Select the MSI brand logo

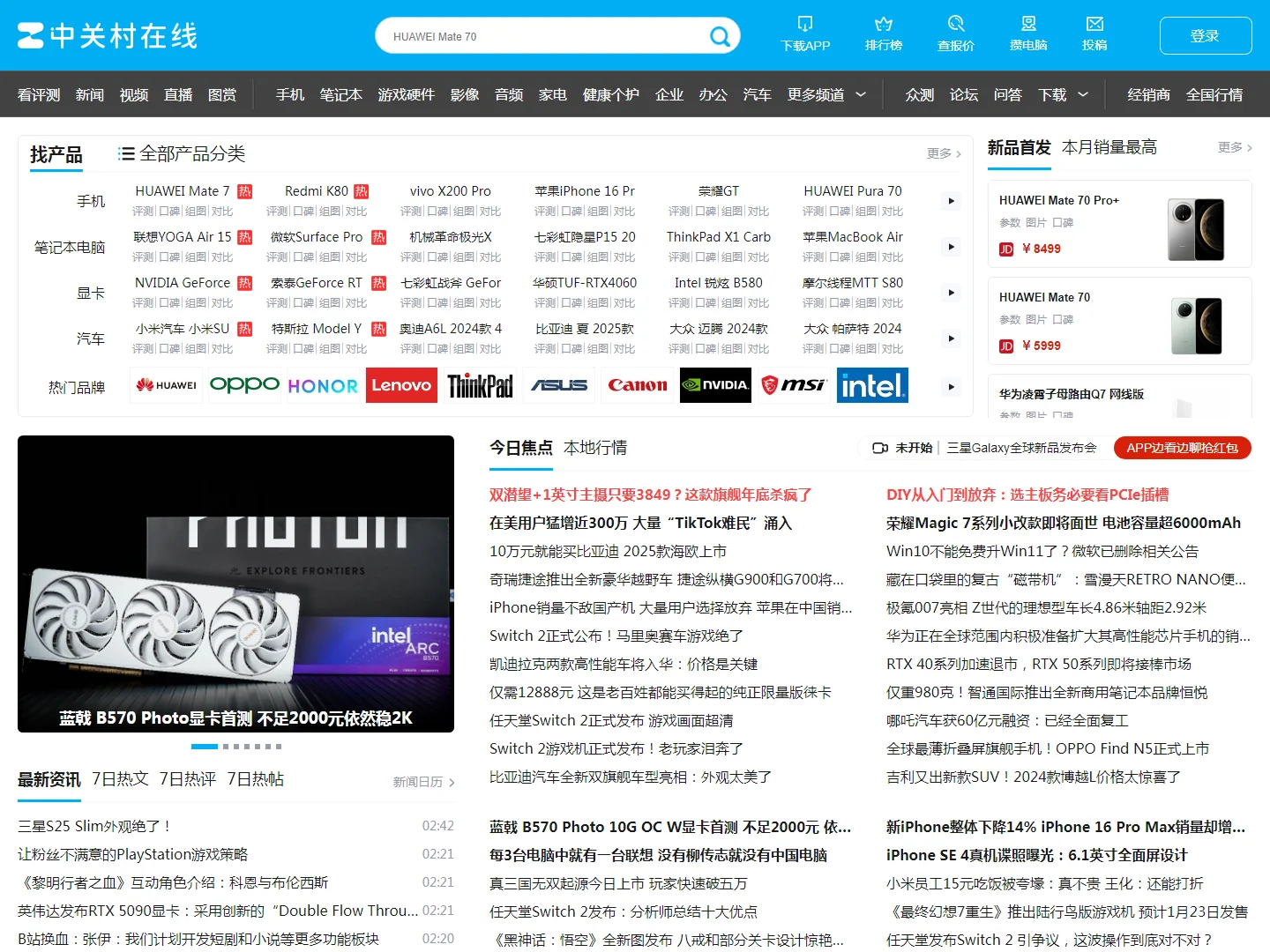(794, 385)
